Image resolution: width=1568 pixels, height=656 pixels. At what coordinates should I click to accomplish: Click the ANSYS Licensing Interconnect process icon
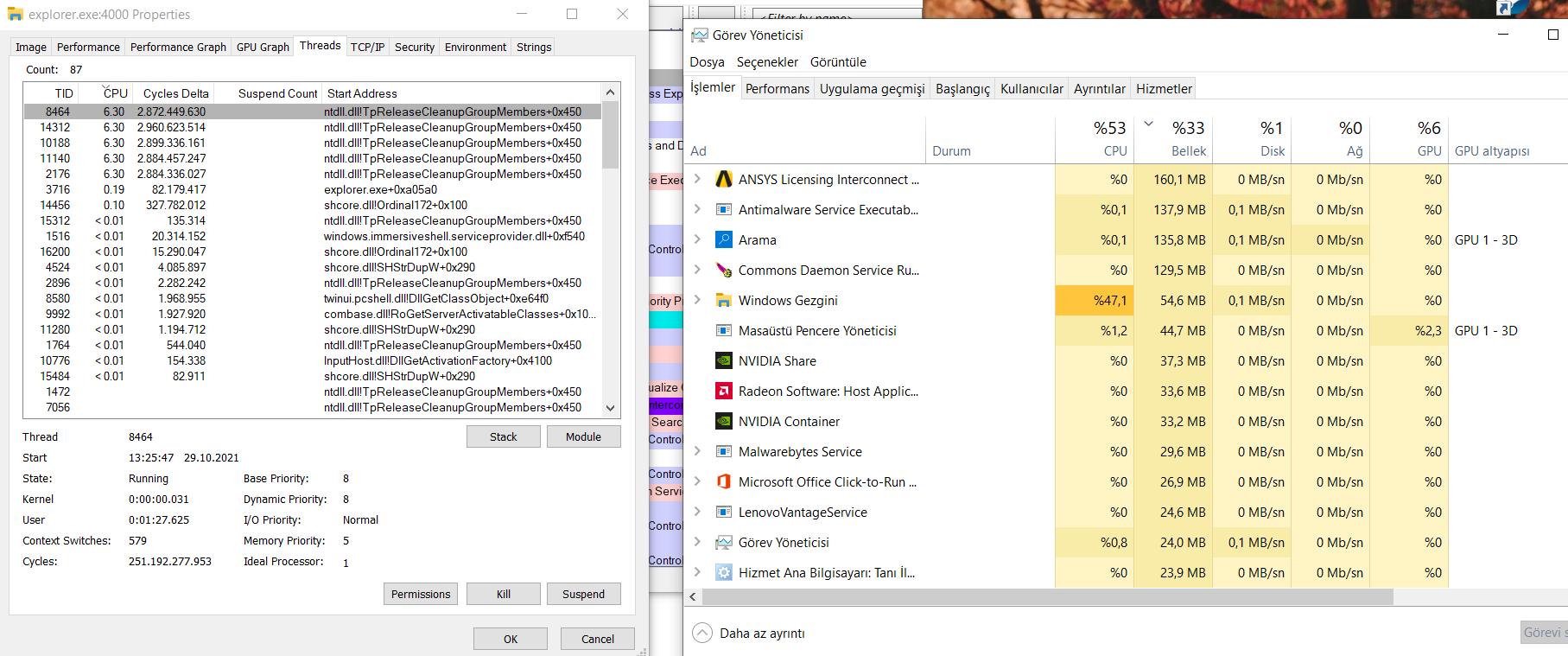pyautogui.click(x=724, y=180)
